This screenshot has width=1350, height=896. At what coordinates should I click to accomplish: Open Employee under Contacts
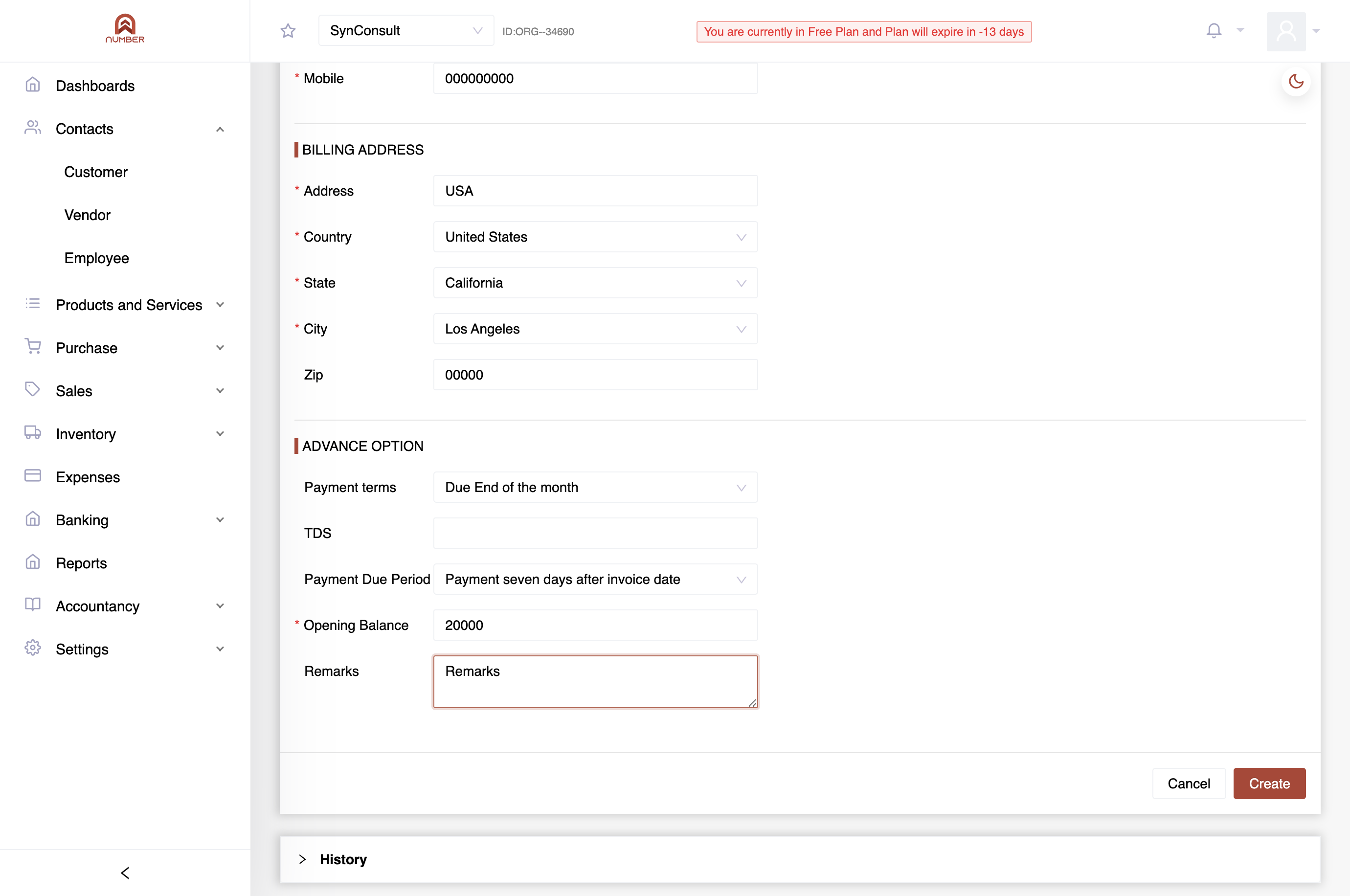(96, 258)
